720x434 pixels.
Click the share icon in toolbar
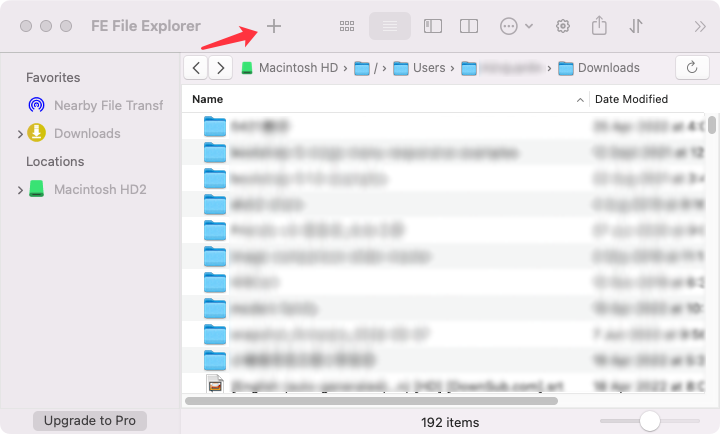[x=599, y=26]
